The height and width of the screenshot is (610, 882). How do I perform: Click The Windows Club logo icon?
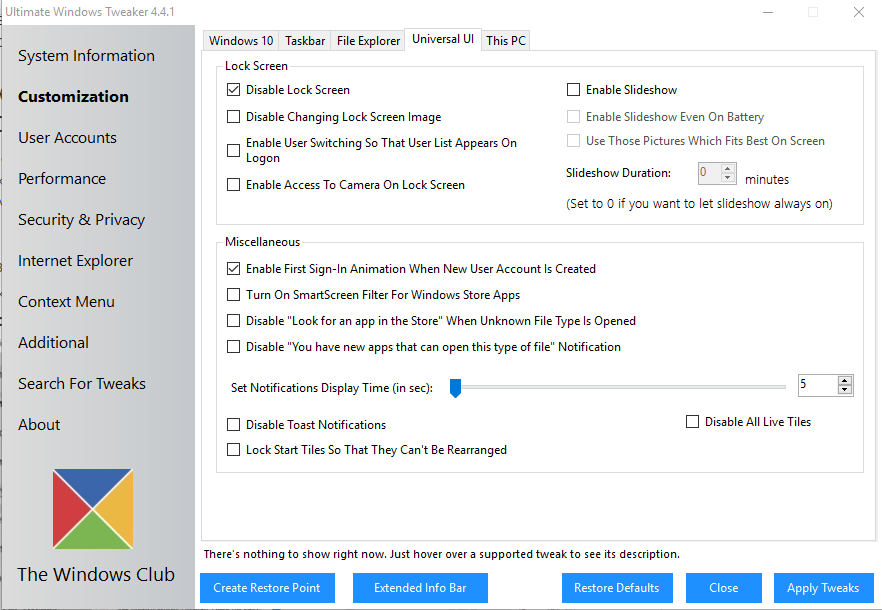(93, 509)
